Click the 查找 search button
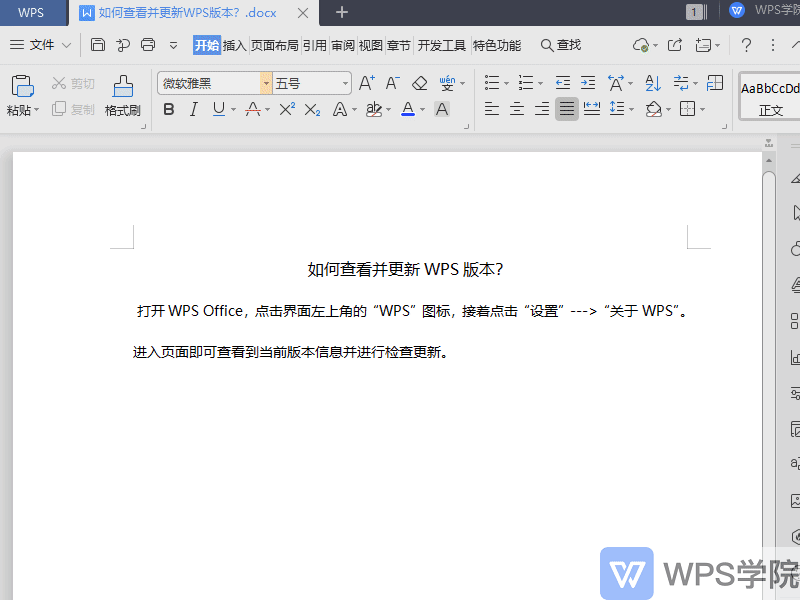This screenshot has width=800, height=600. [561, 45]
